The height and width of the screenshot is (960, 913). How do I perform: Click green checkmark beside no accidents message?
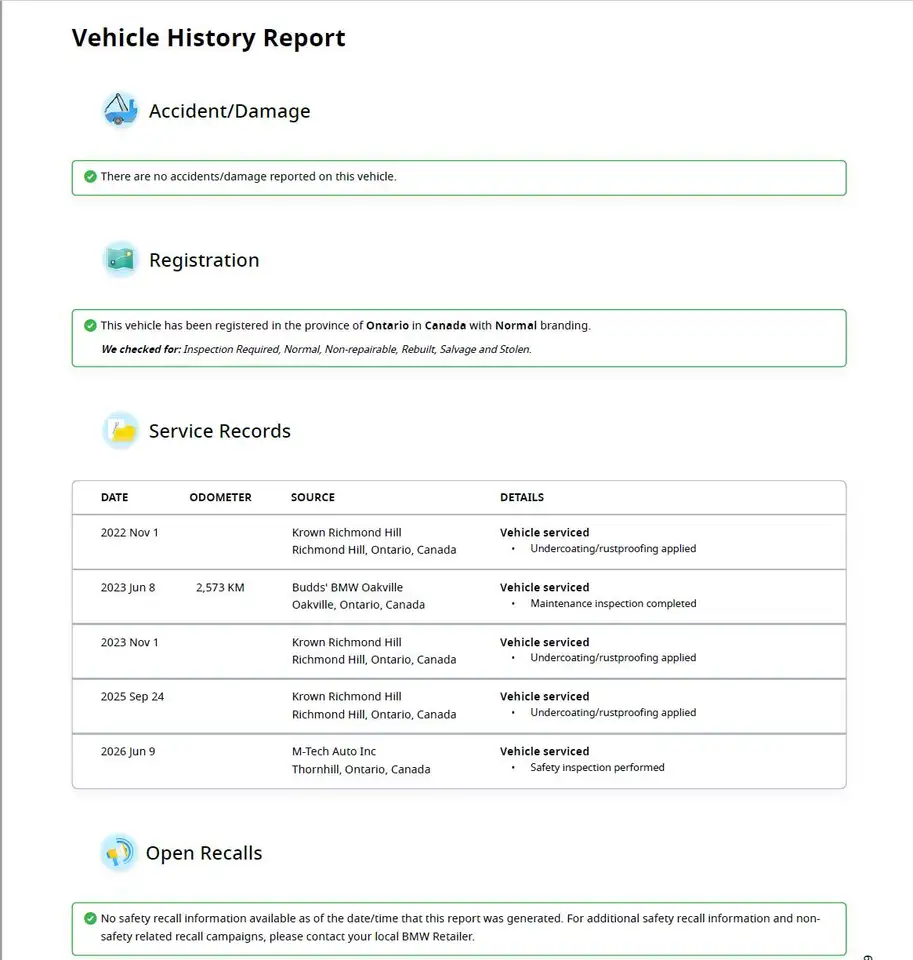click(90, 176)
